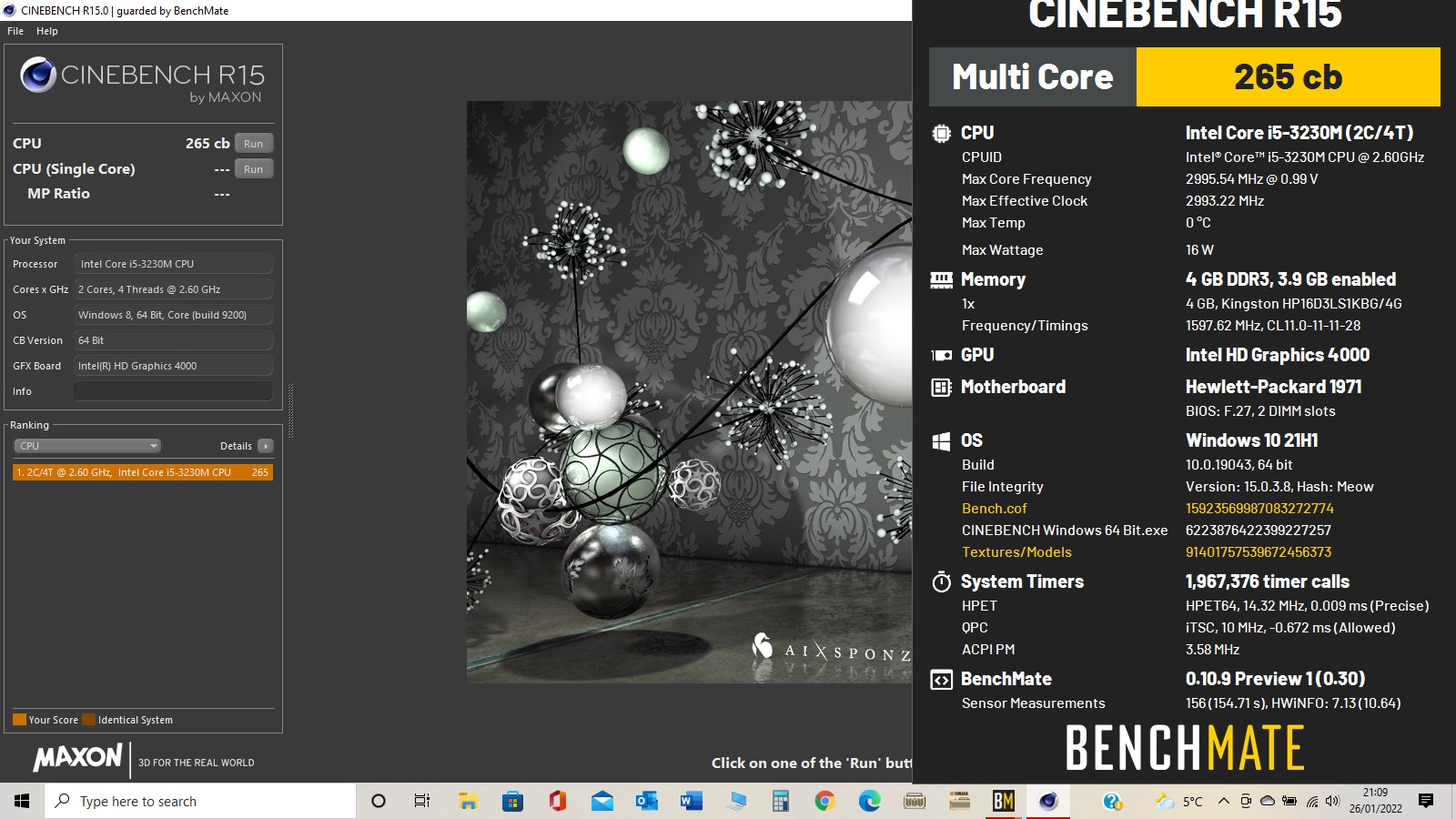Open the notification Action Center
Viewport: 1456px width, 819px height.
[1426, 801]
